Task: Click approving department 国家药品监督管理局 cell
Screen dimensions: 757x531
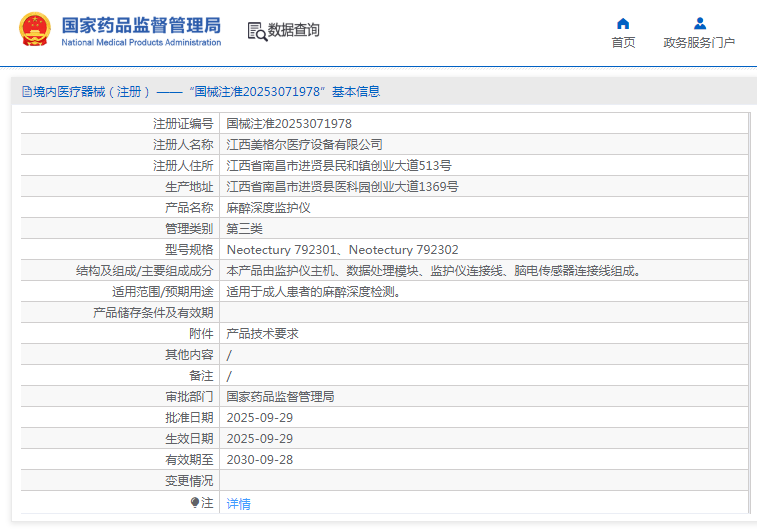Action: [280, 396]
